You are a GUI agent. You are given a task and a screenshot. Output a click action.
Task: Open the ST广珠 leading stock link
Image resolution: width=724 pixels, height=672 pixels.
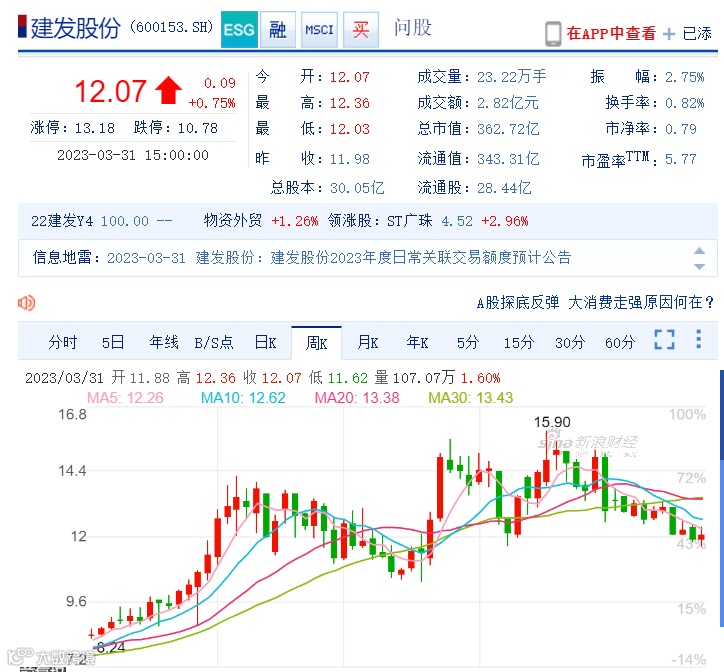click(x=410, y=221)
